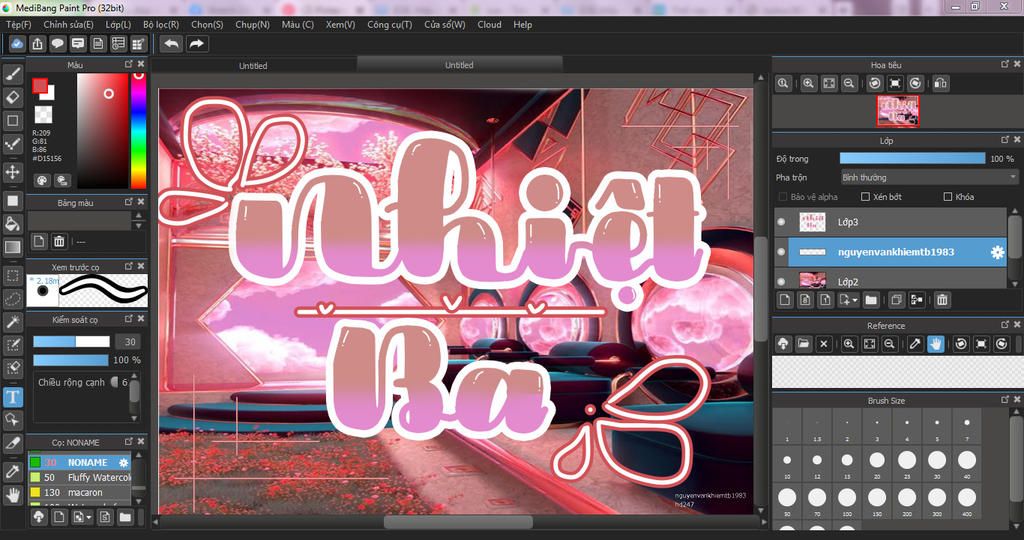
Task: Select the Eyedropper tool
Action: pyautogui.click(x=12, y=471)
